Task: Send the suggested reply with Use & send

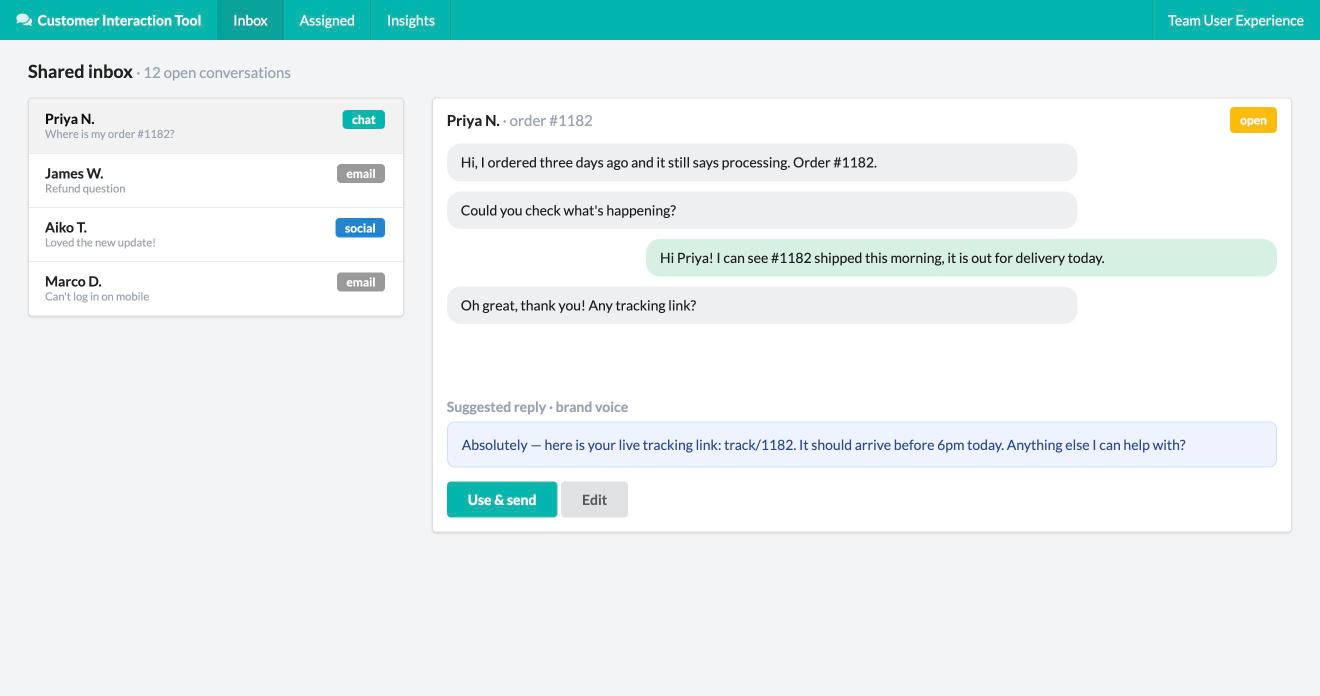Action: [502, 500]
